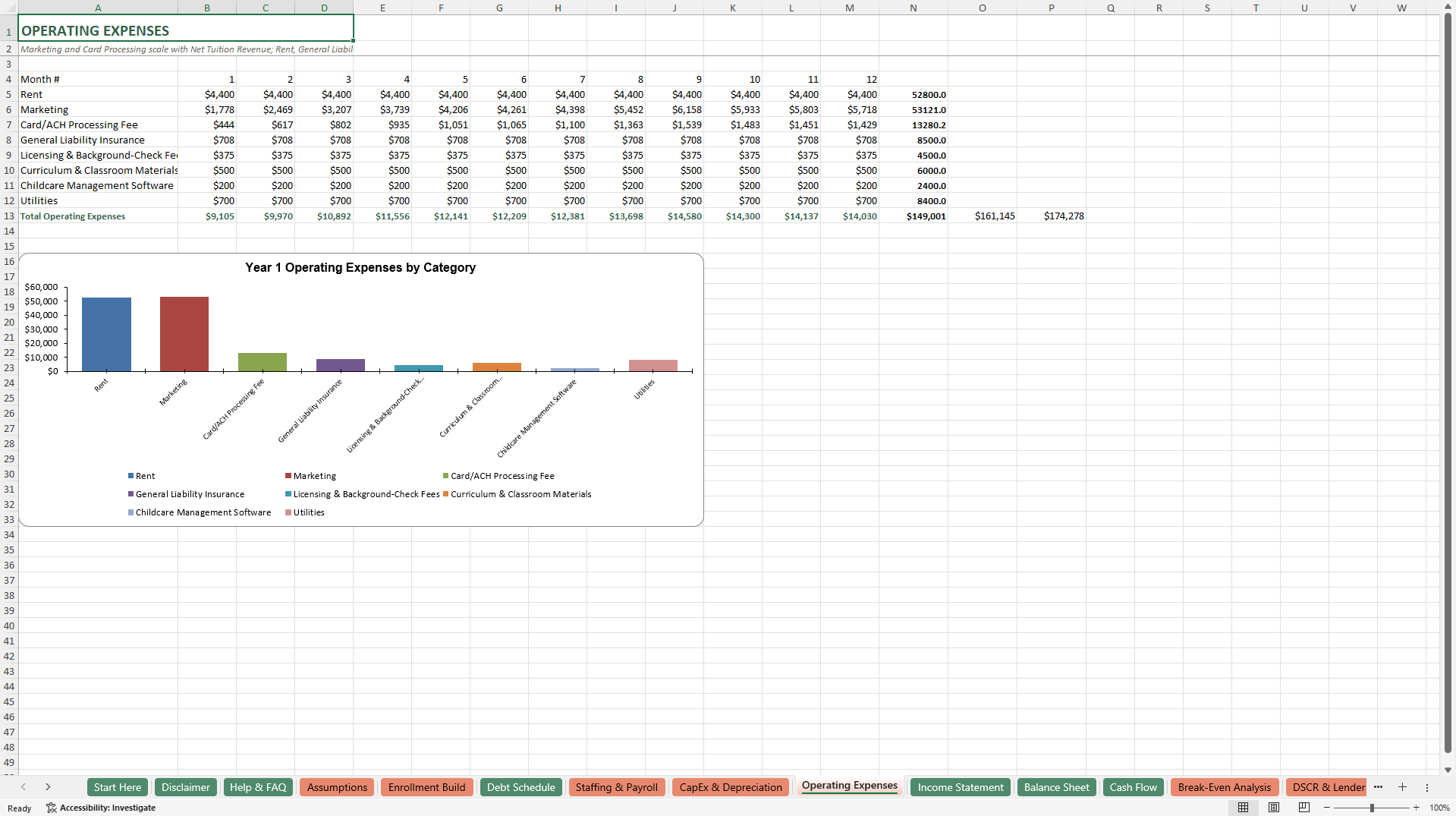Click Childcare Management Software legend entry
1456x816 pixels.
click(x=200, y=512)
